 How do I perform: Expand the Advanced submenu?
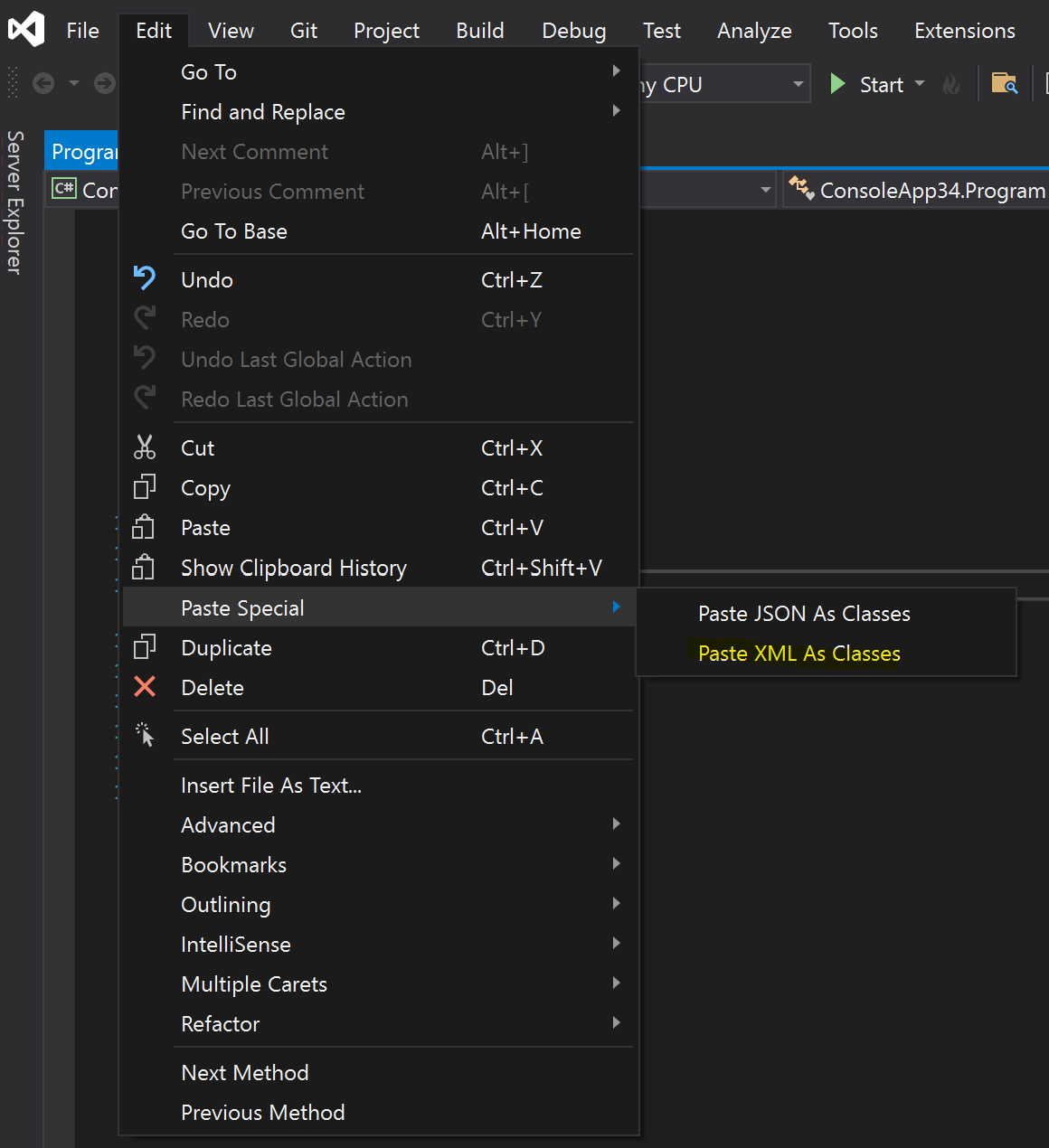[378, 824]
